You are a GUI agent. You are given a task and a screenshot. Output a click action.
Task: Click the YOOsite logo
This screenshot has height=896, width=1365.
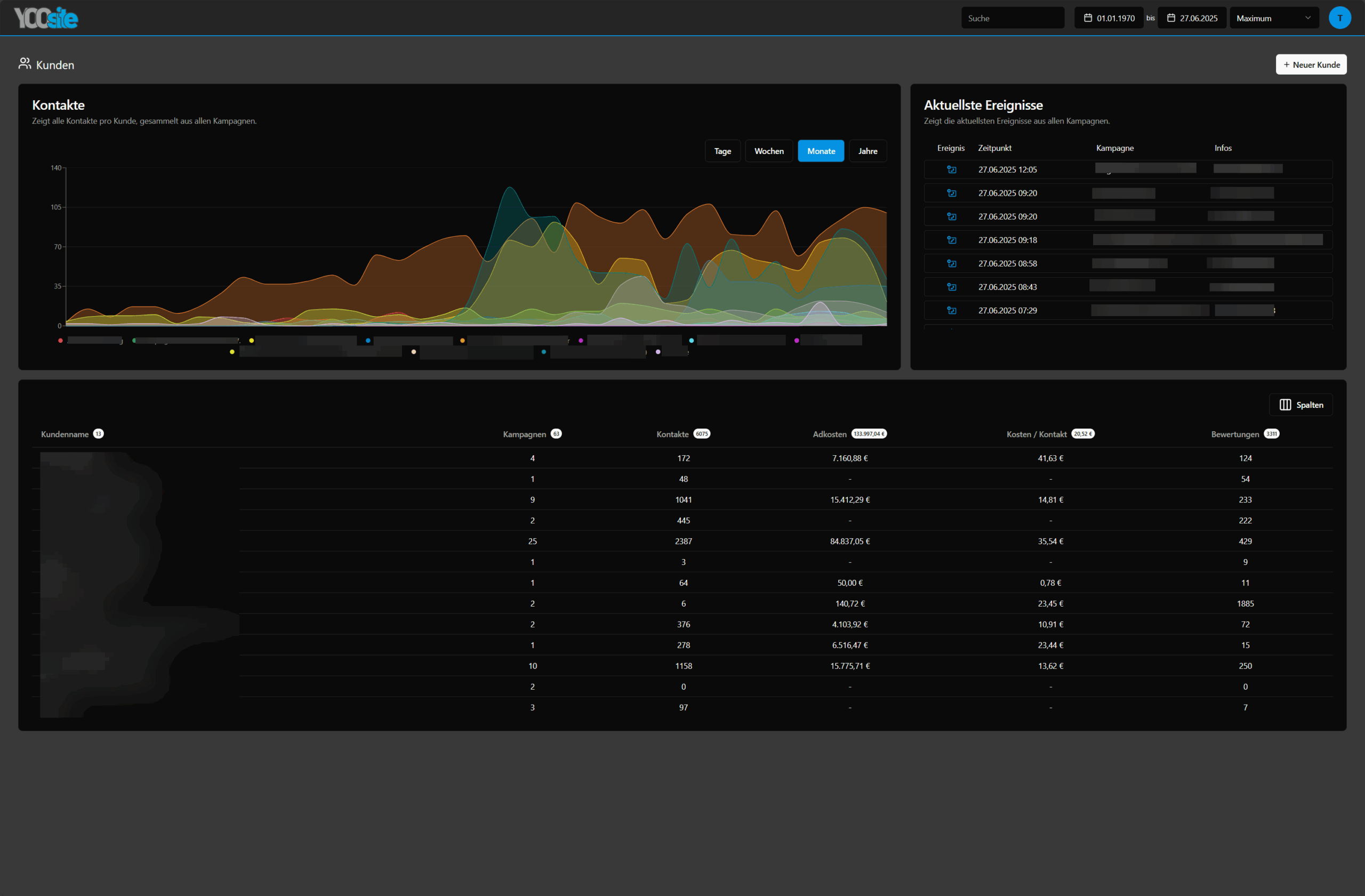click(46, 18)
